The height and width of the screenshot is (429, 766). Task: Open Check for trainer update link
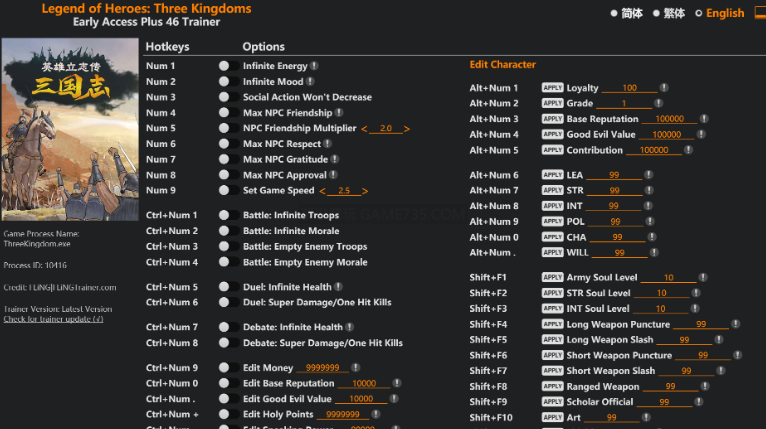coord(53,319)
